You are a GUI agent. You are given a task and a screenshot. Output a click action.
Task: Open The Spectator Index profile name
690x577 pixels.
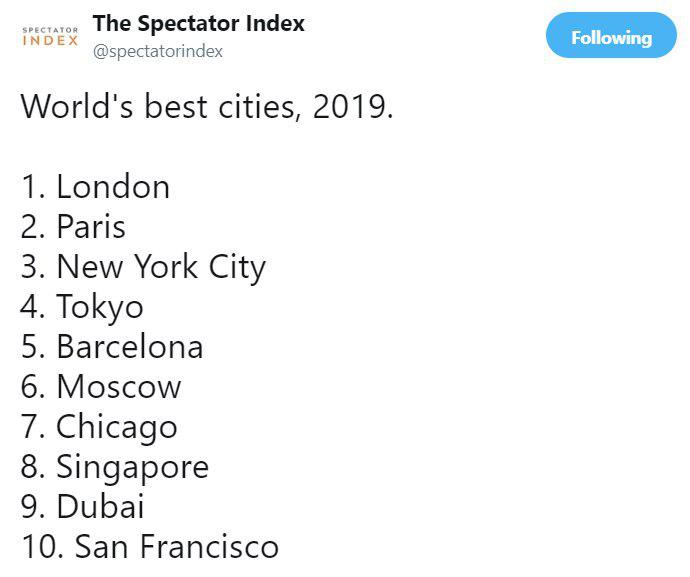[x=198, y=23]
